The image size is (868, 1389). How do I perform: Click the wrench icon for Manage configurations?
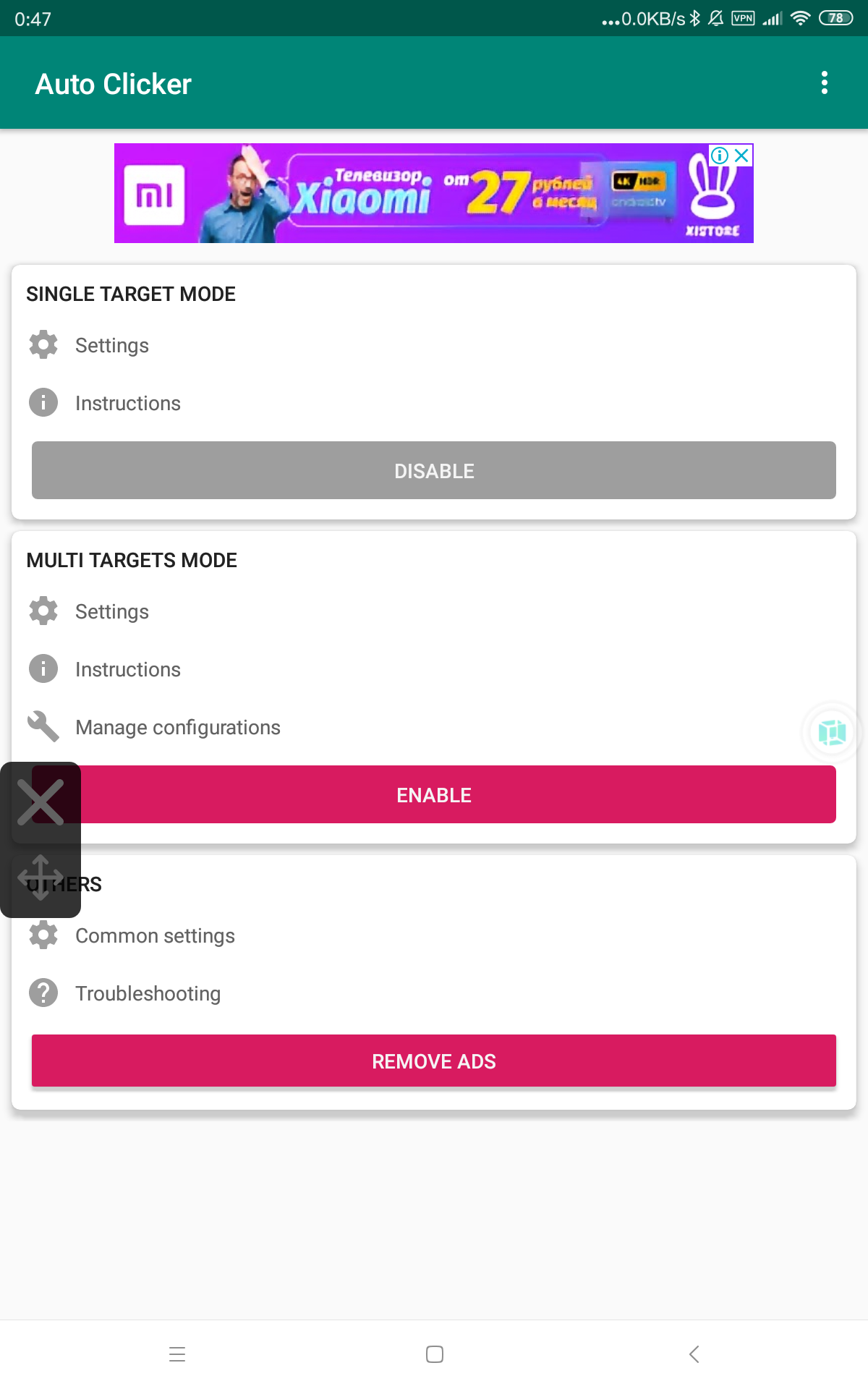[x=43, y=726]
